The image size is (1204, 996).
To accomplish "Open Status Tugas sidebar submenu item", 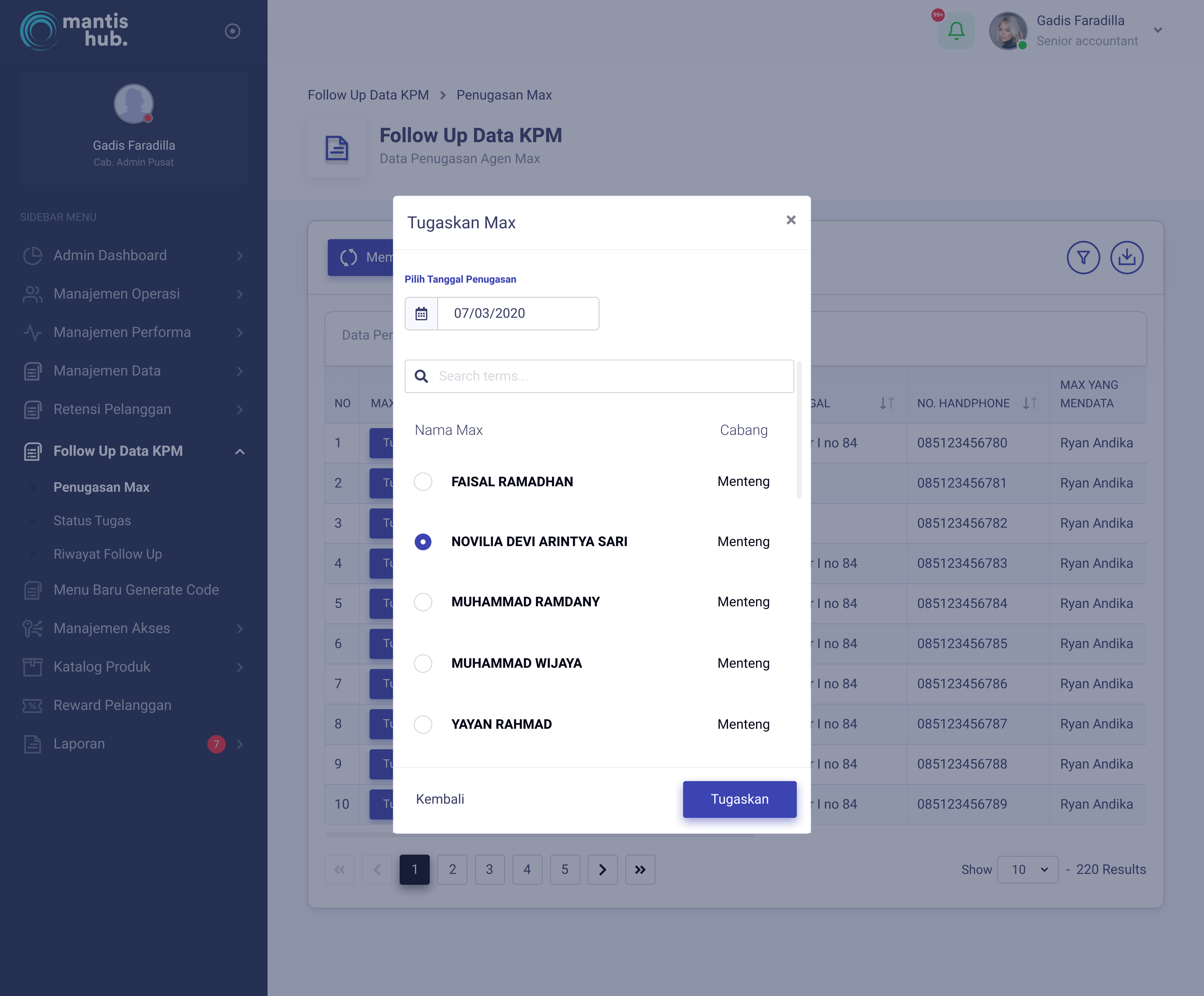I will (x=92, y=521).
